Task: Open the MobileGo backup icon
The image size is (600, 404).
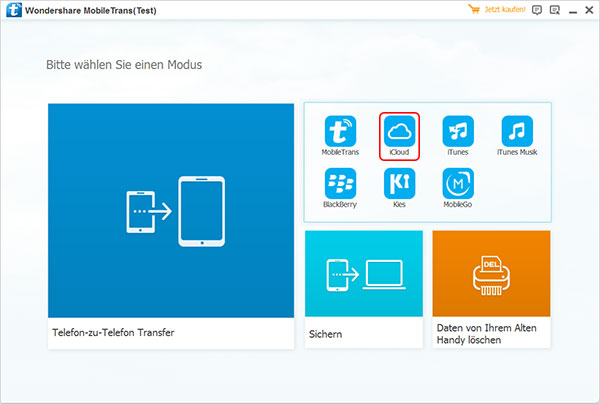Action: coord(458,184)
